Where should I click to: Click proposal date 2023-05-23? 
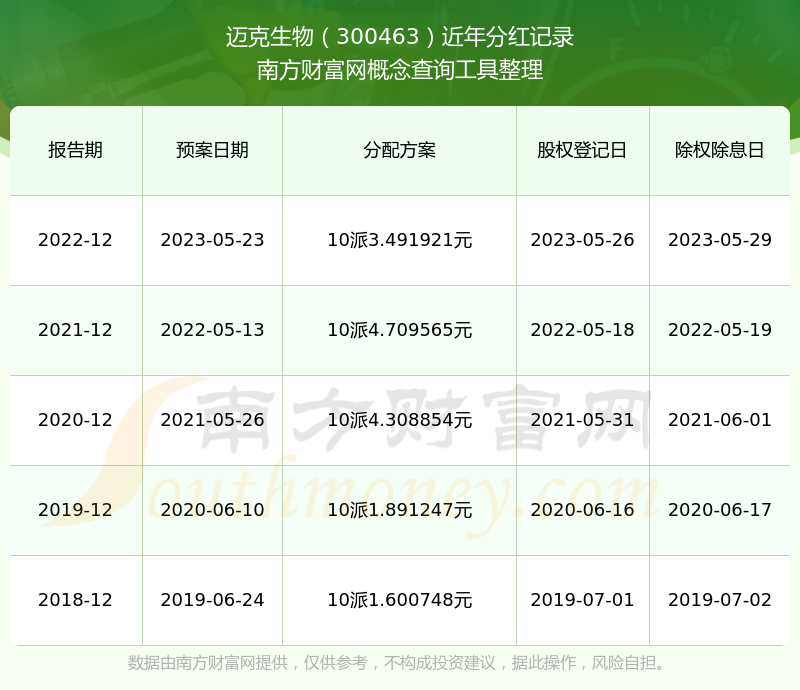212,240
